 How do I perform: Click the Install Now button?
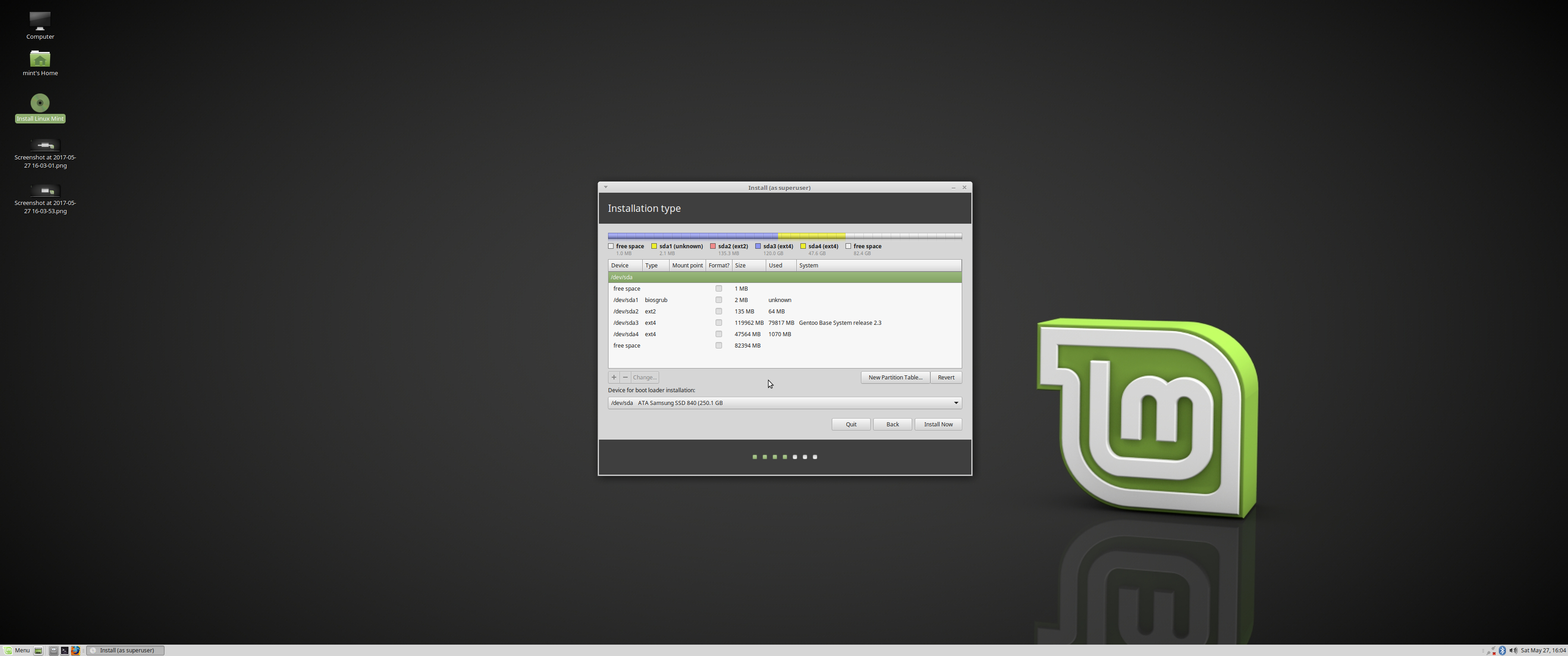938,424
